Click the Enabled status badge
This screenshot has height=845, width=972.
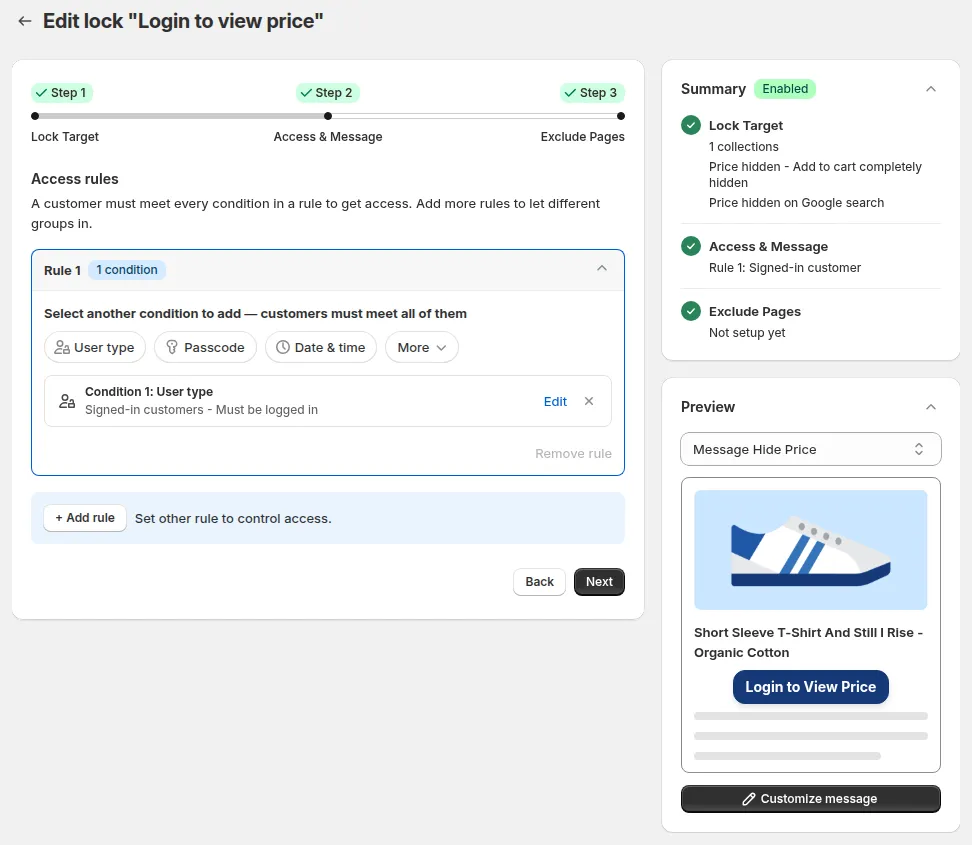pos(785,89)
